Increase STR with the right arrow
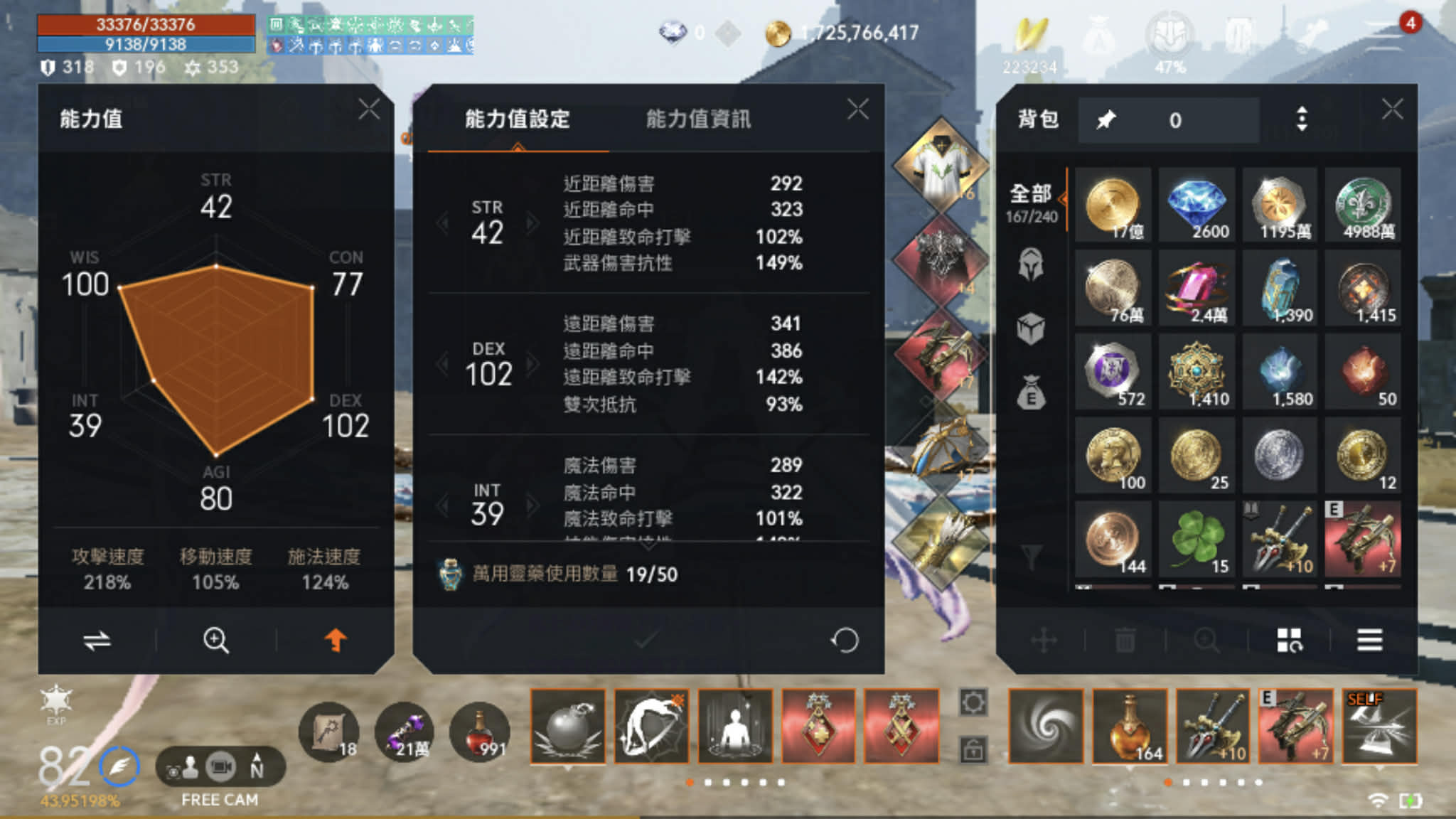Screen dimensions: 1456x819 point(532,224)
